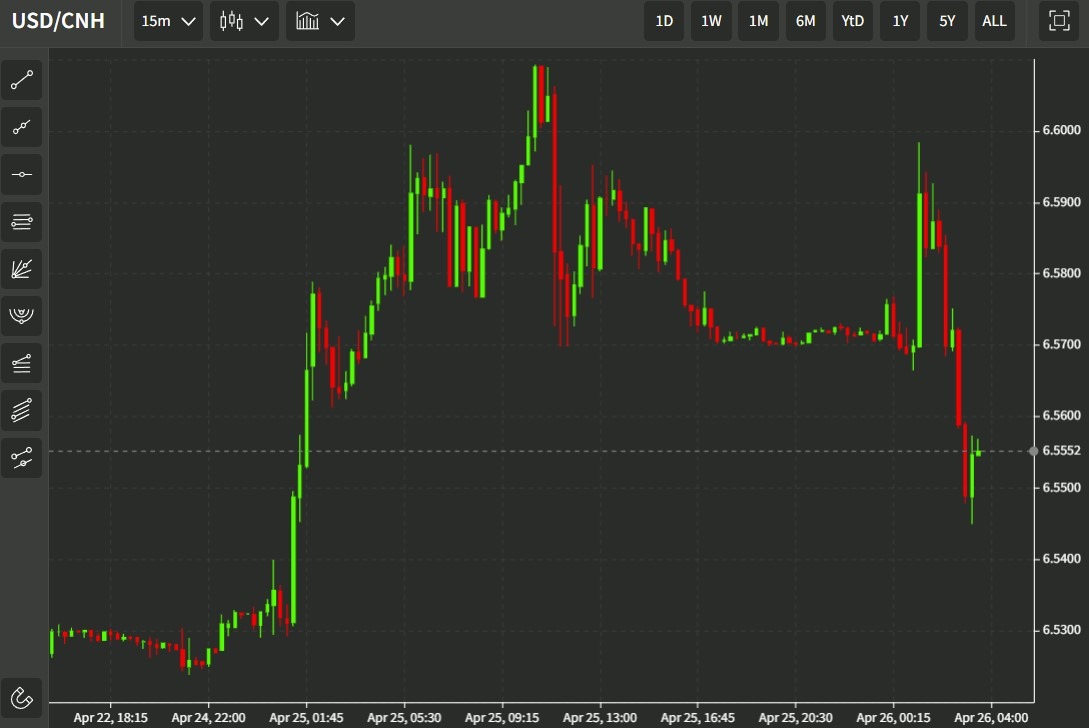Click the Apr 26, 04:00 time label
This screenshot has height=728, width=1089.
tap(992, 718)
